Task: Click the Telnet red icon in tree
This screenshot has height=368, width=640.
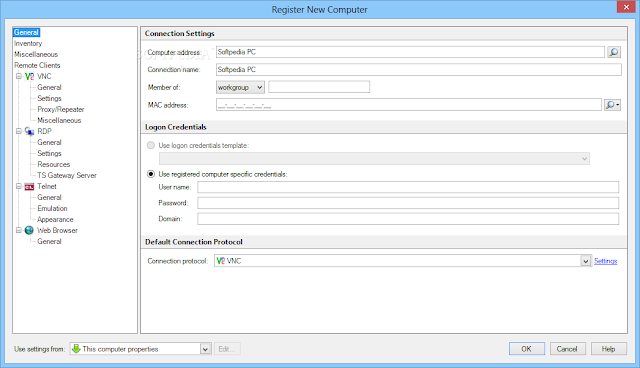Action: click(x=29, y=187)
